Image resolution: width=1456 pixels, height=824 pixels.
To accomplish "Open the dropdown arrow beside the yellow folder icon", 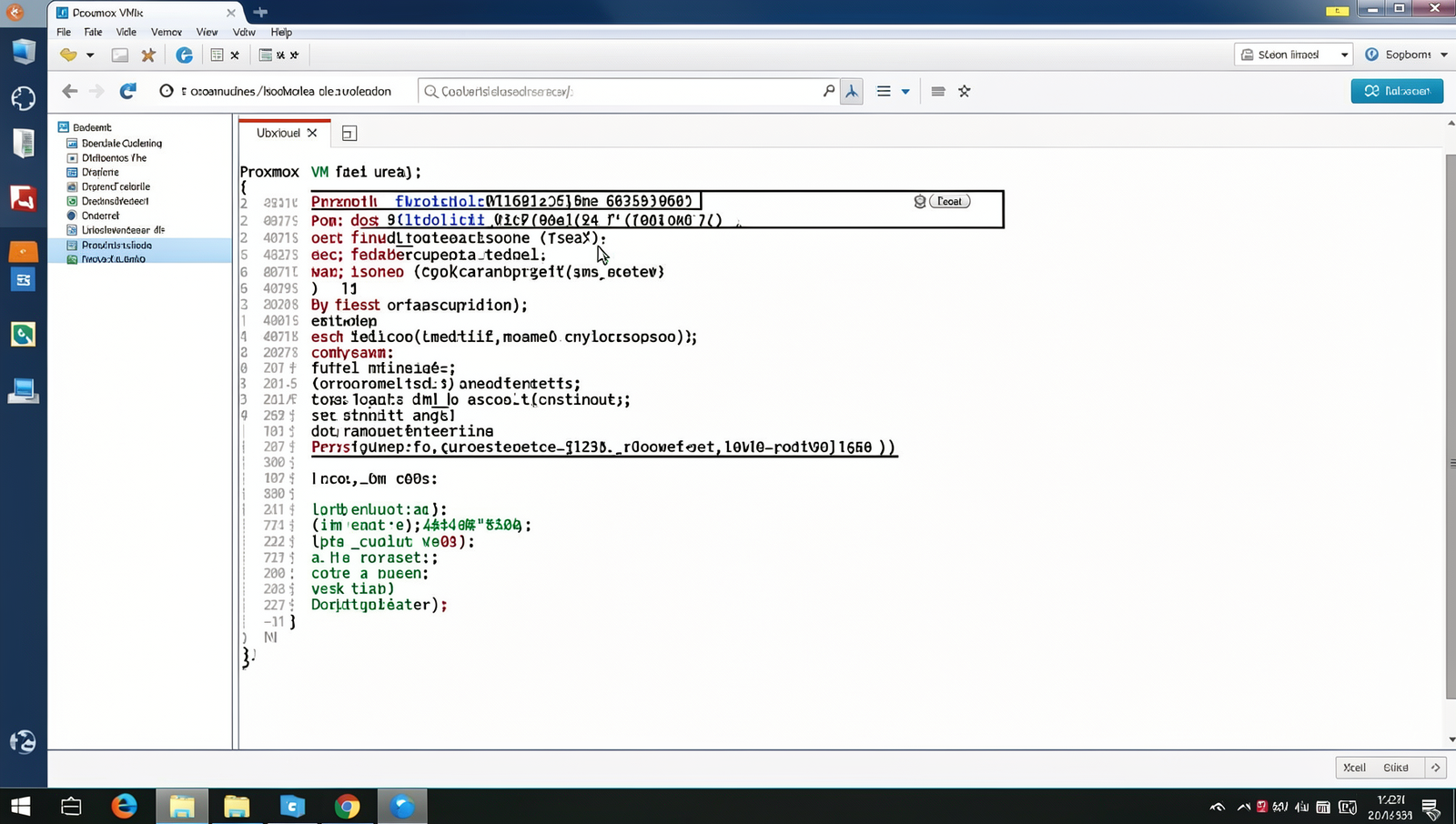I will 90,55.
